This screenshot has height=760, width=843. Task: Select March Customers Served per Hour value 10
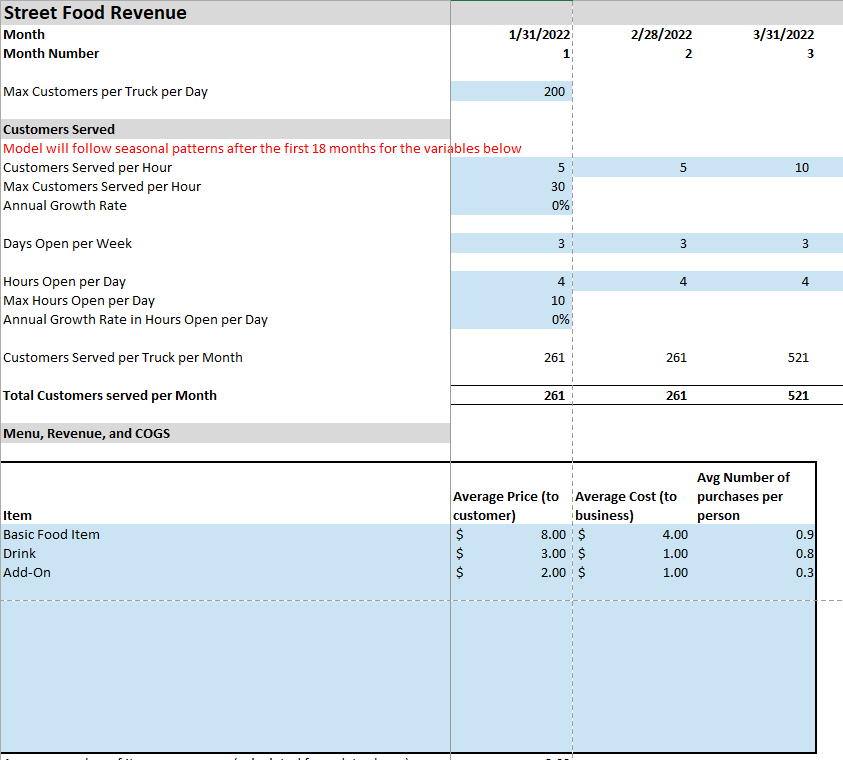coord(801,168)
